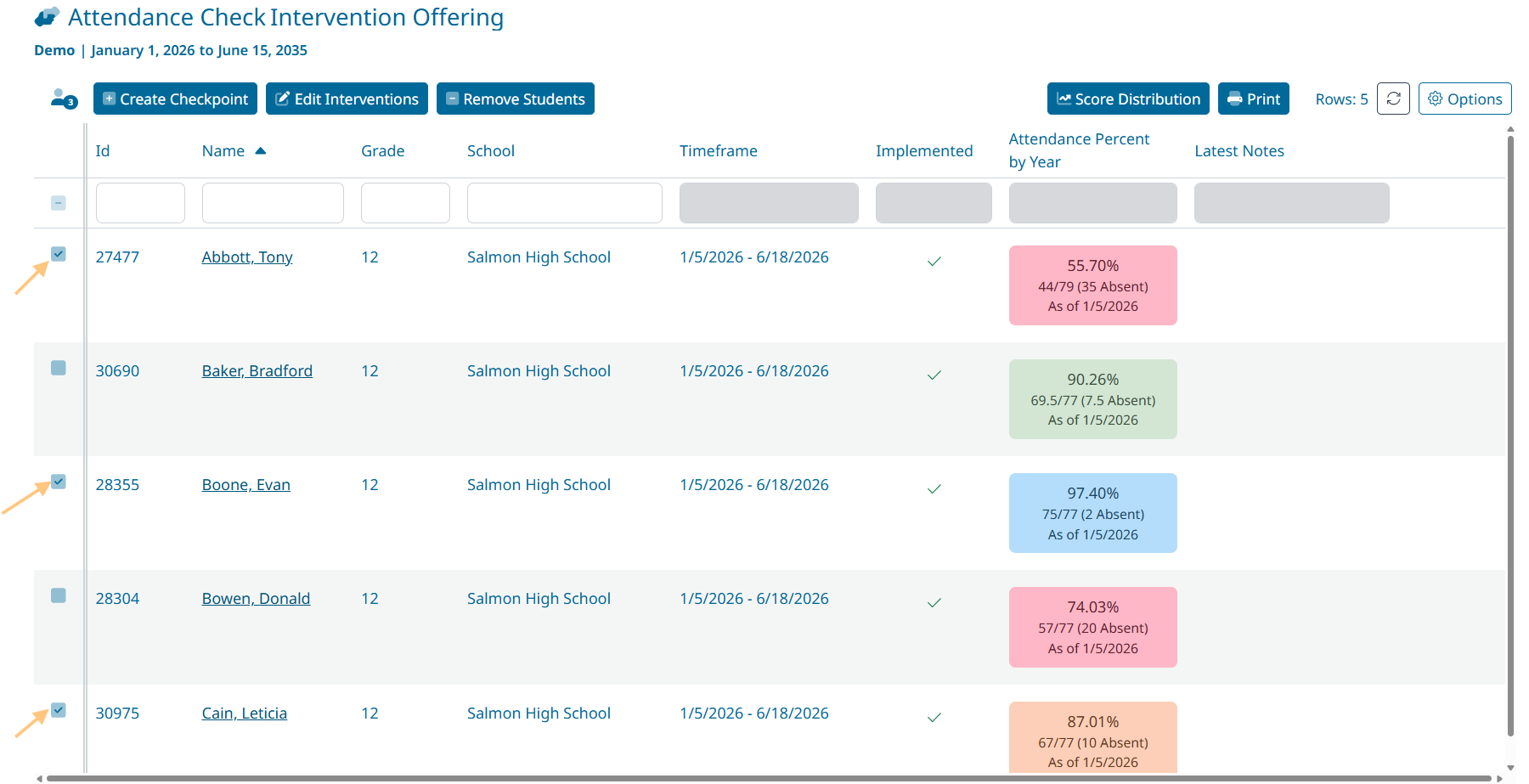This screenshot has width=1529, height=784.
Task: Select the checkbox for Baker, Bradford
Action: 59,368
